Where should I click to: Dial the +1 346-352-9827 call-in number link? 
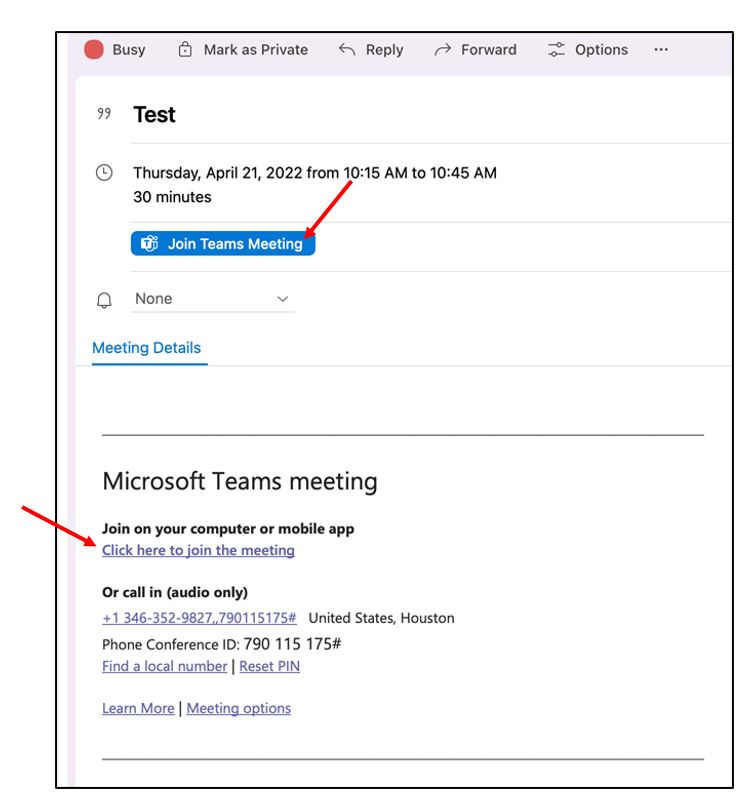point(199,618)
